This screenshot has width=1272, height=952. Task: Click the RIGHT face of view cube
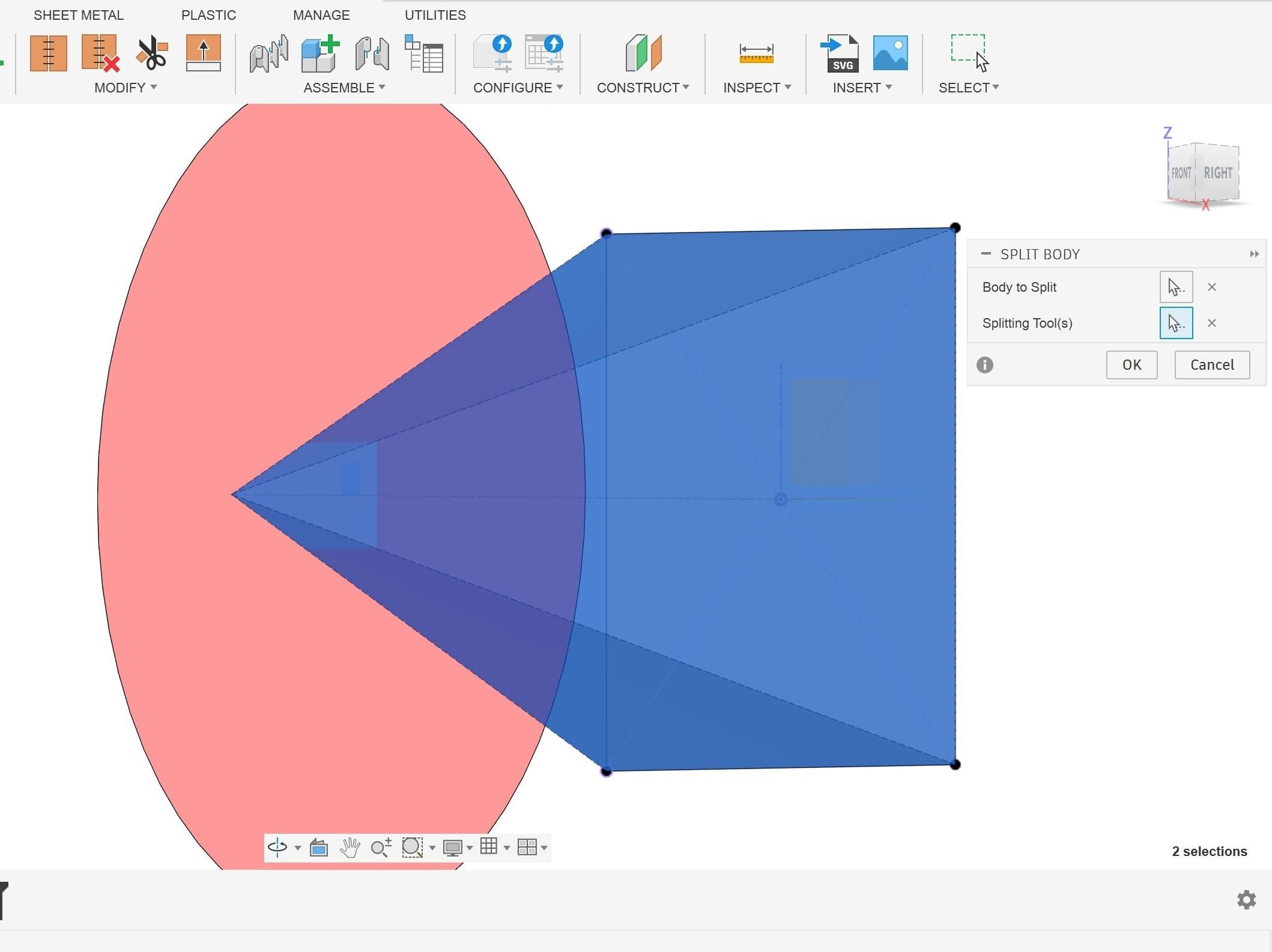(1217, 173)
